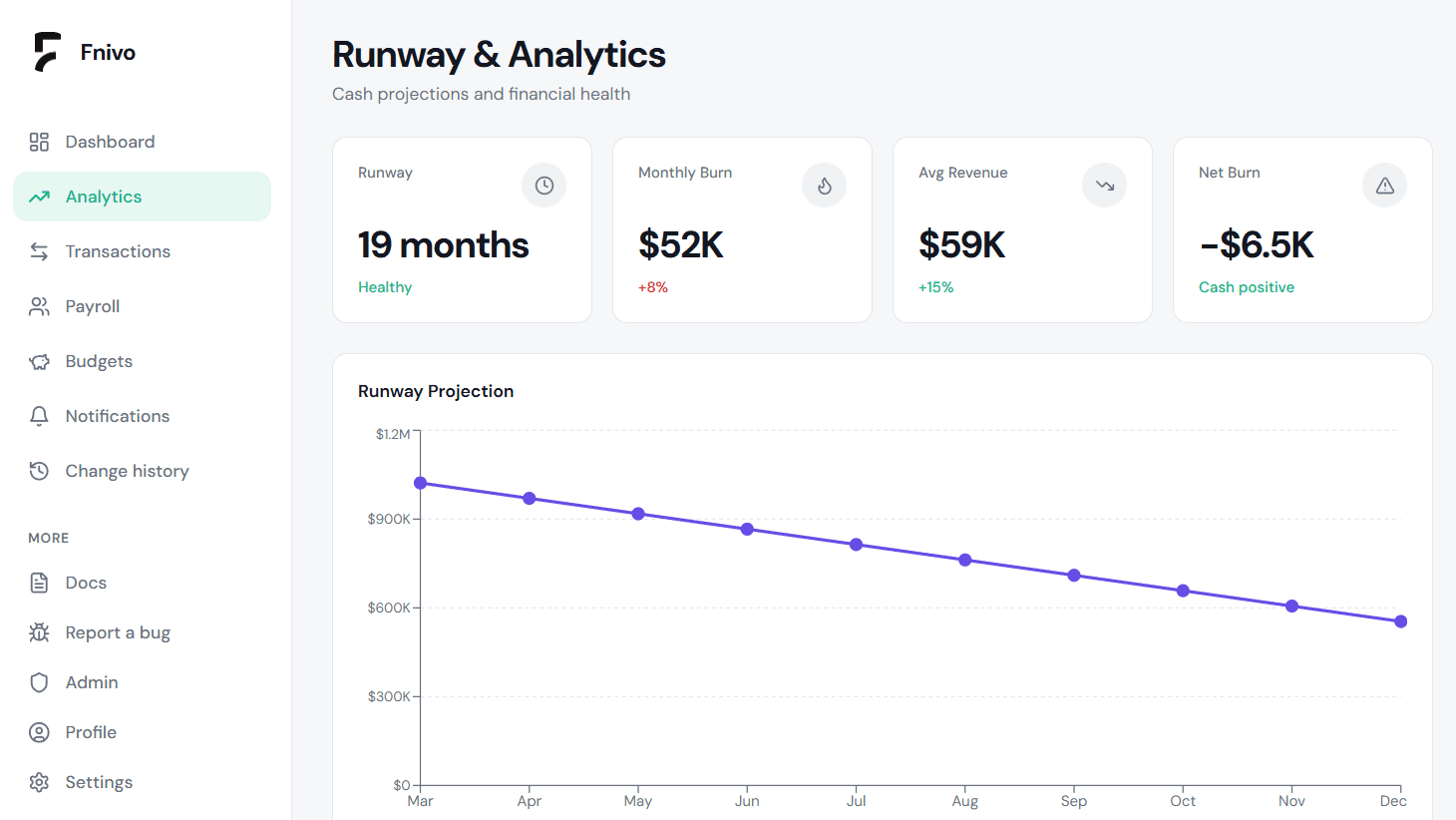Click the flame icon on Monthly Burn card

[x=824, y=185]
